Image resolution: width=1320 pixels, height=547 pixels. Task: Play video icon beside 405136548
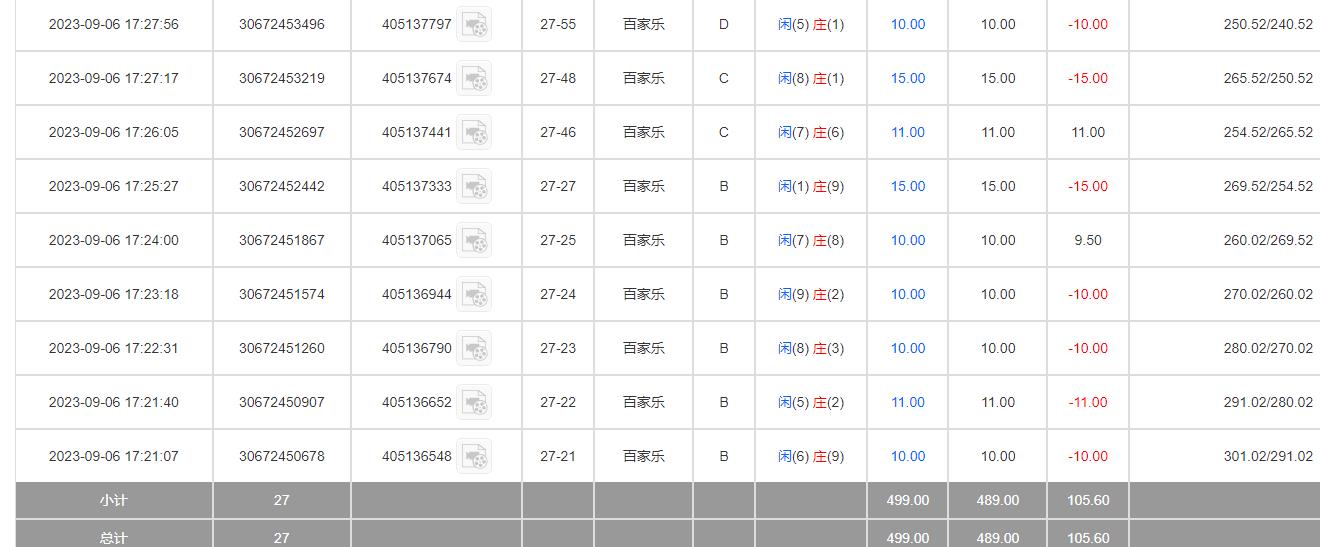[x=474, y=456]
